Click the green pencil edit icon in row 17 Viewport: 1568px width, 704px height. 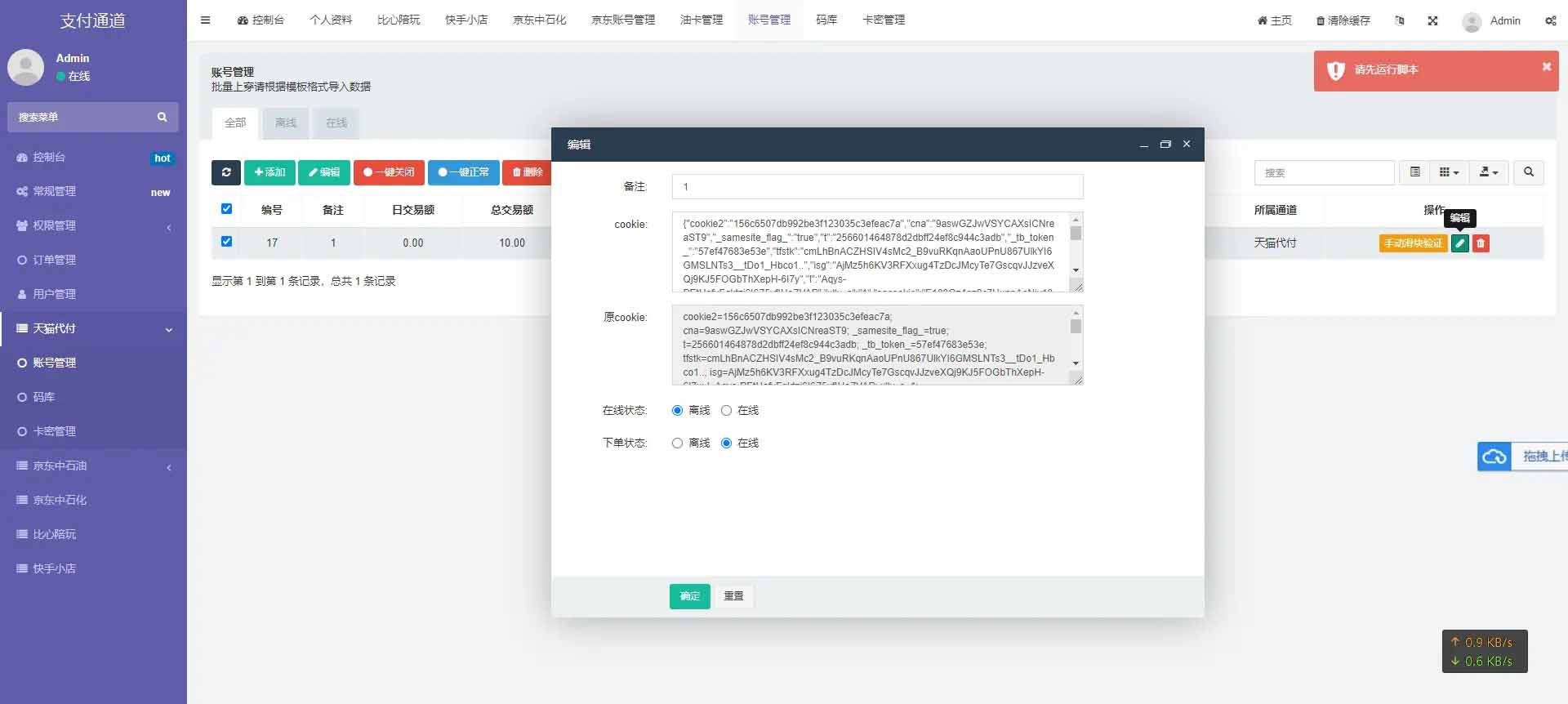(x=1459, y=243)
